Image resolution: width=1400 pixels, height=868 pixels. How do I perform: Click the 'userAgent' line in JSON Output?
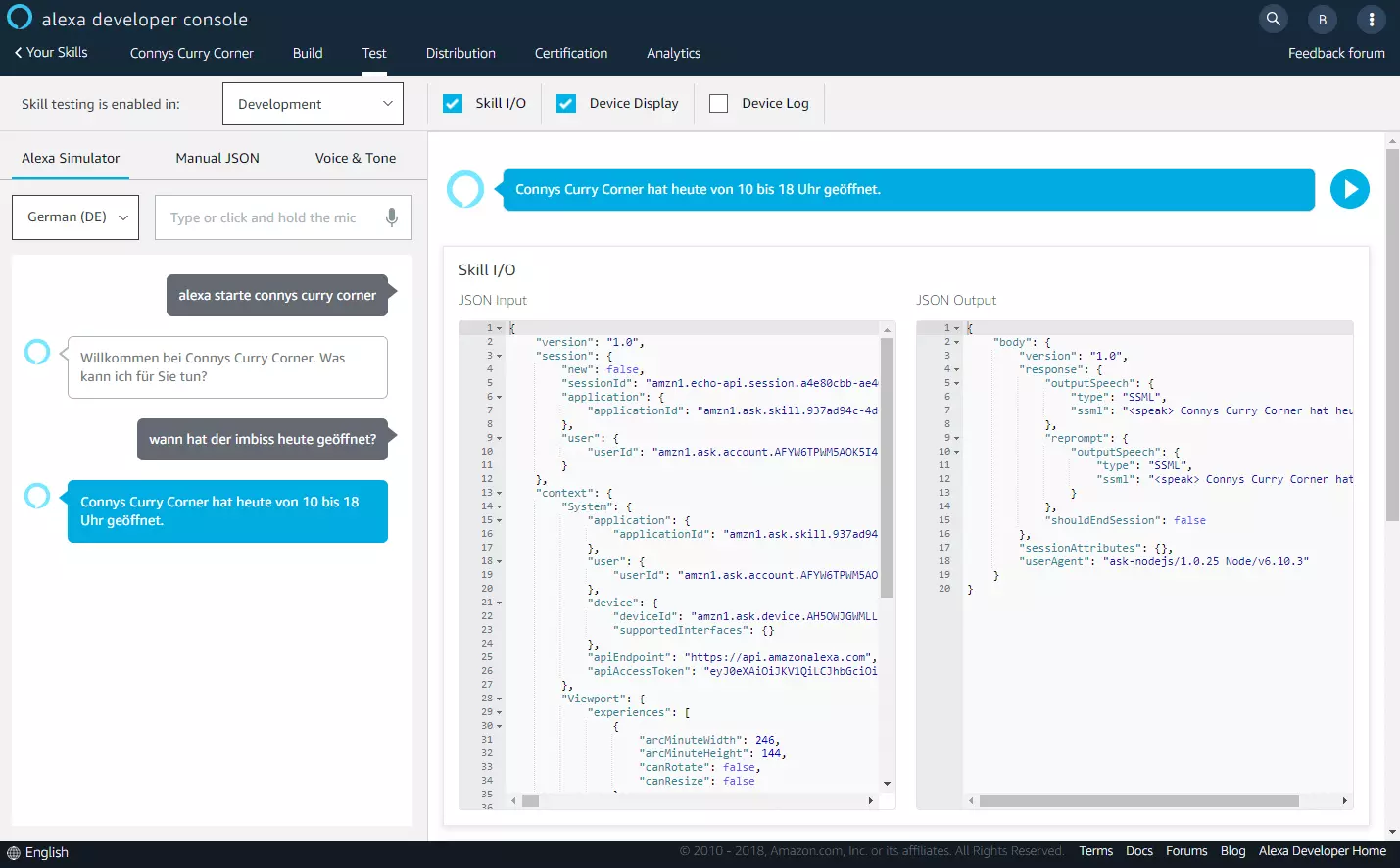[1164, 562]
